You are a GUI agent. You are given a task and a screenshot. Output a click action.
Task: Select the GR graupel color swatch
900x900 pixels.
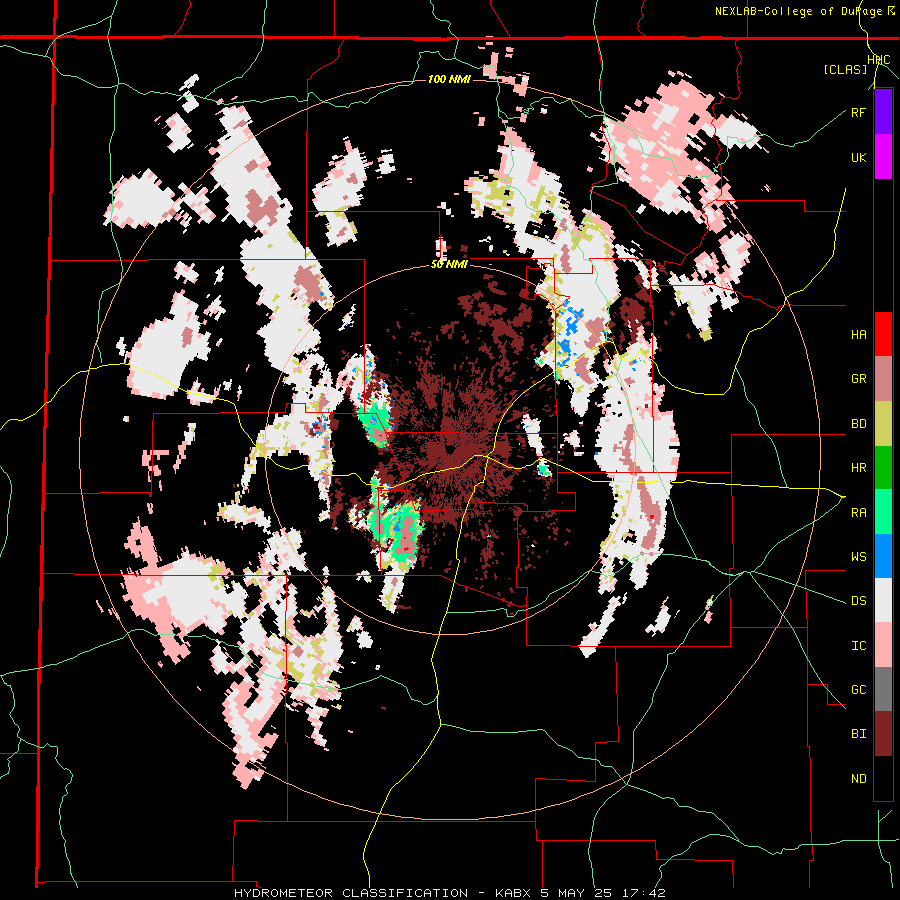tap(883, 379)
